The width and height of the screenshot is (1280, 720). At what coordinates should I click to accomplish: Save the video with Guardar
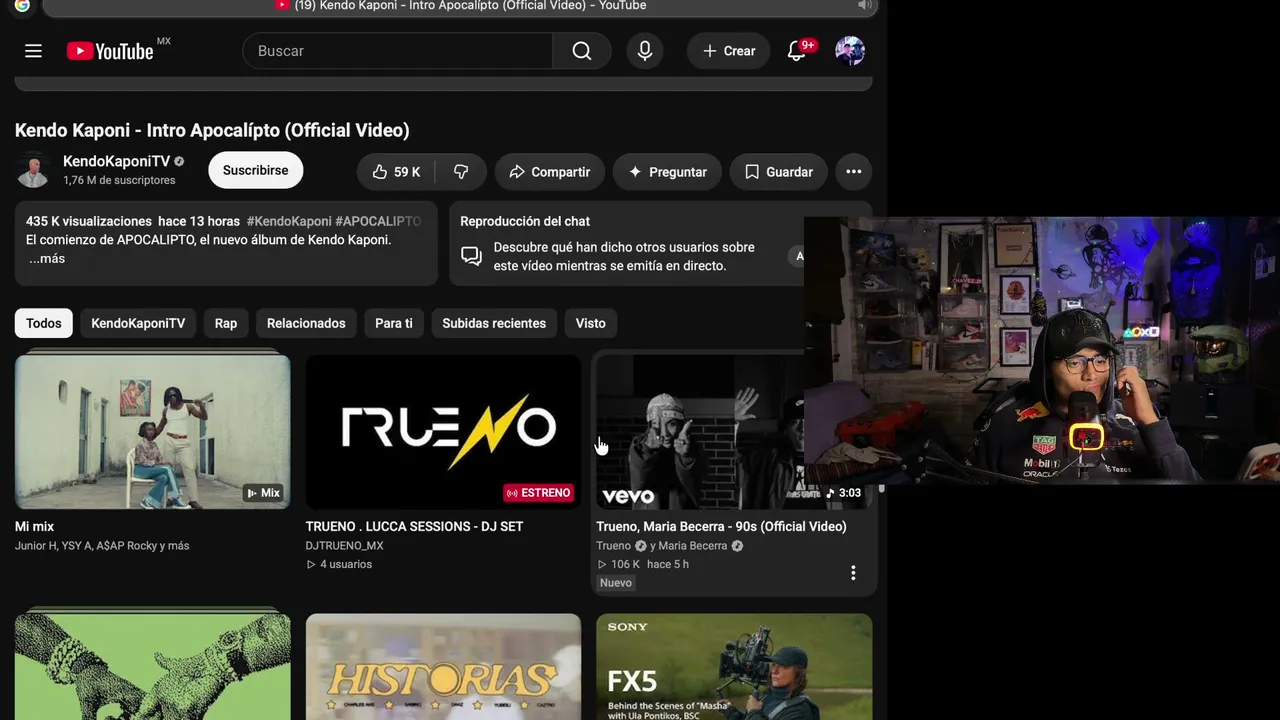click(x=779, y=172)
